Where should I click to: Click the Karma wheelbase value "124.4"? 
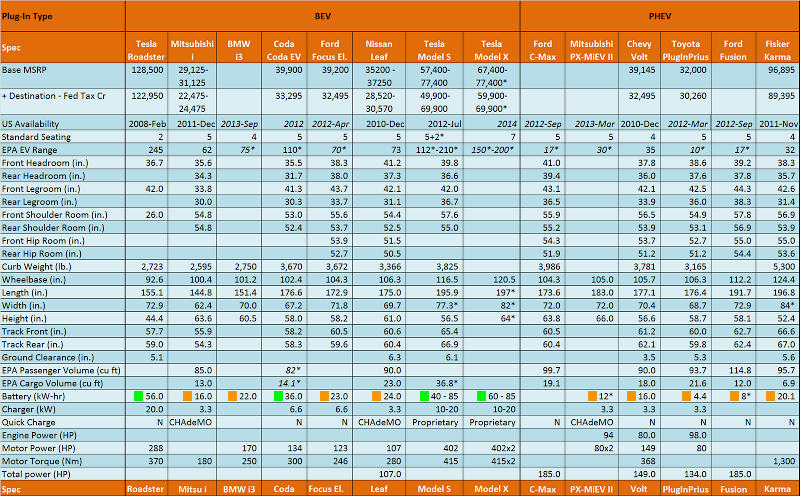pos(784,280)
